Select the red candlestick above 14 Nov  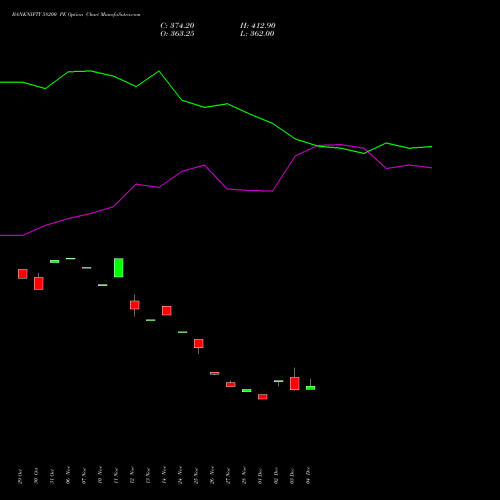167,311
